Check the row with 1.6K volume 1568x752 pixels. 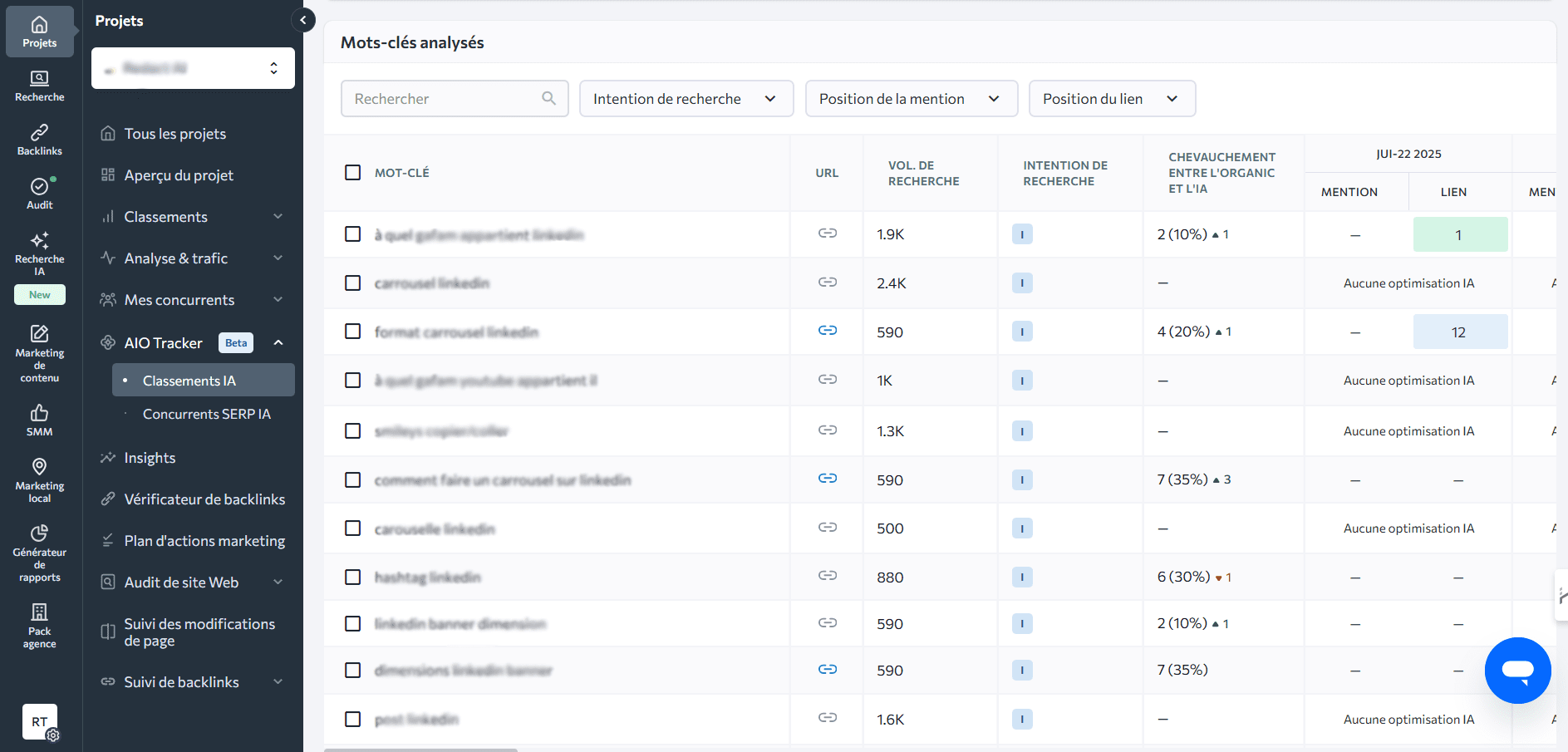[x=352, y=720]
